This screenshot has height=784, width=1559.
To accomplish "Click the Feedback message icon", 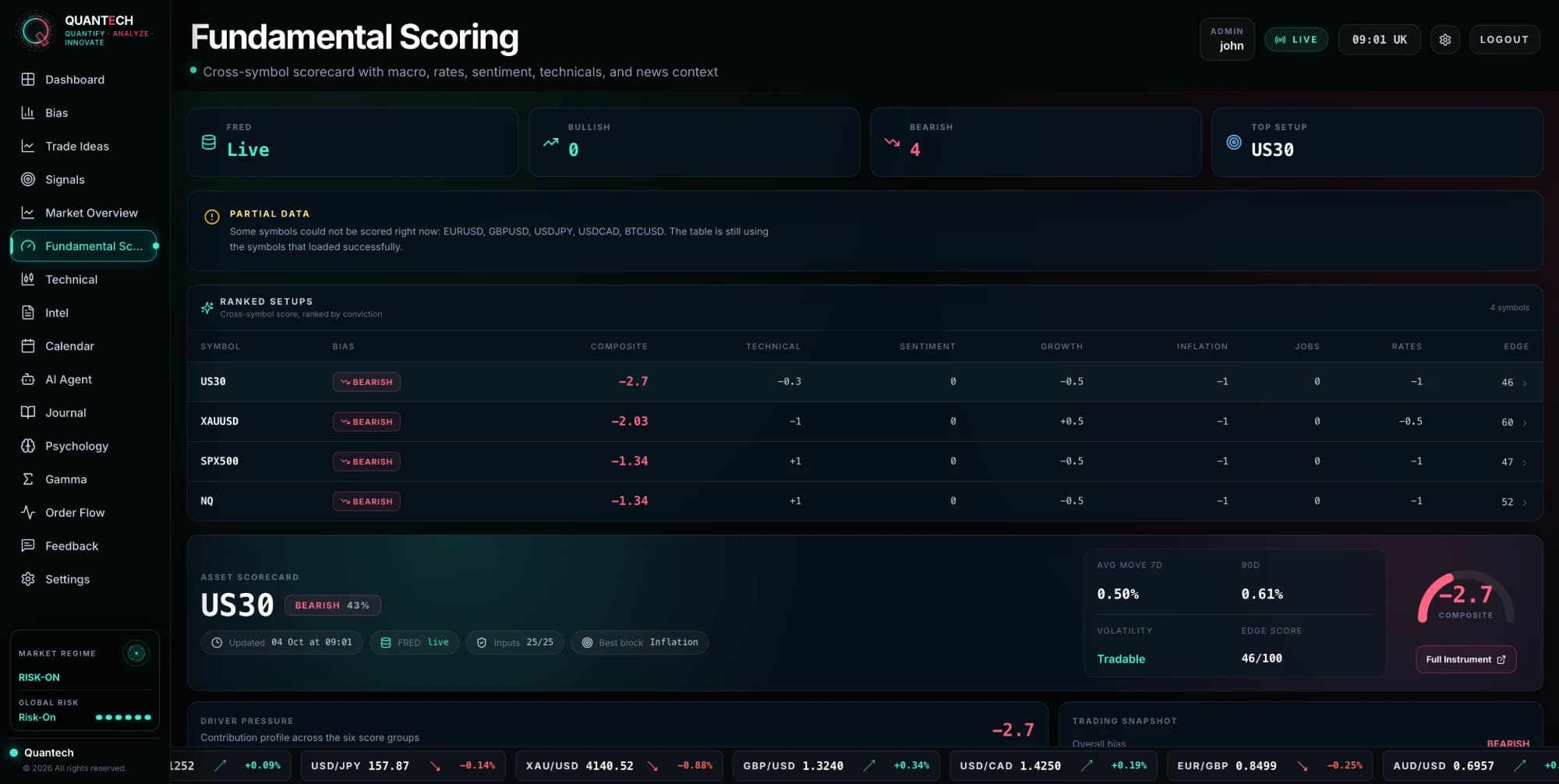I will pyautogui.click(x=28, y=546).
